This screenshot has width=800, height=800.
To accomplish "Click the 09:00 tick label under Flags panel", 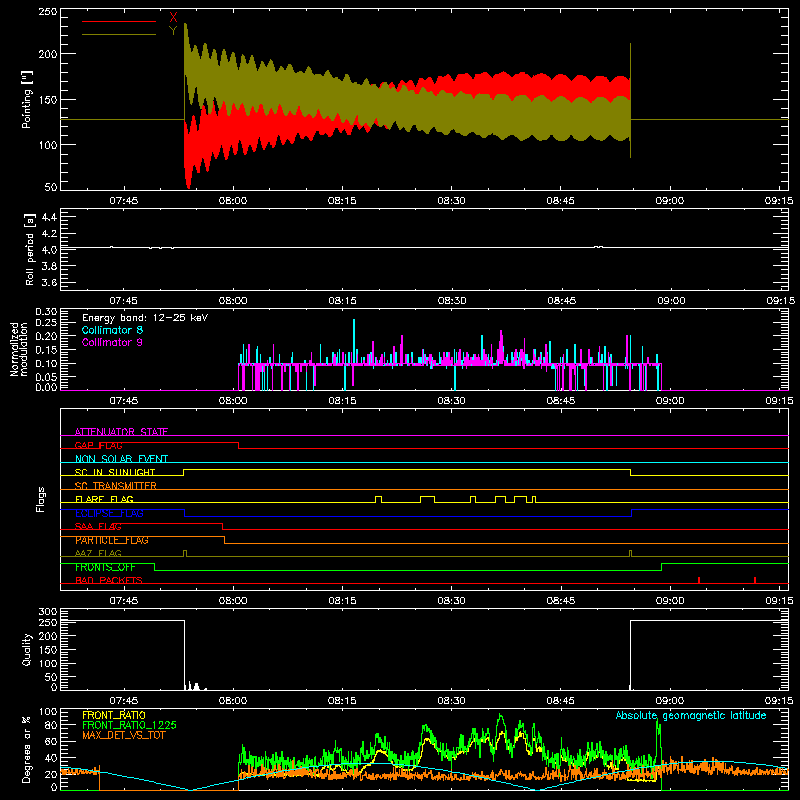I will (670, 601).
